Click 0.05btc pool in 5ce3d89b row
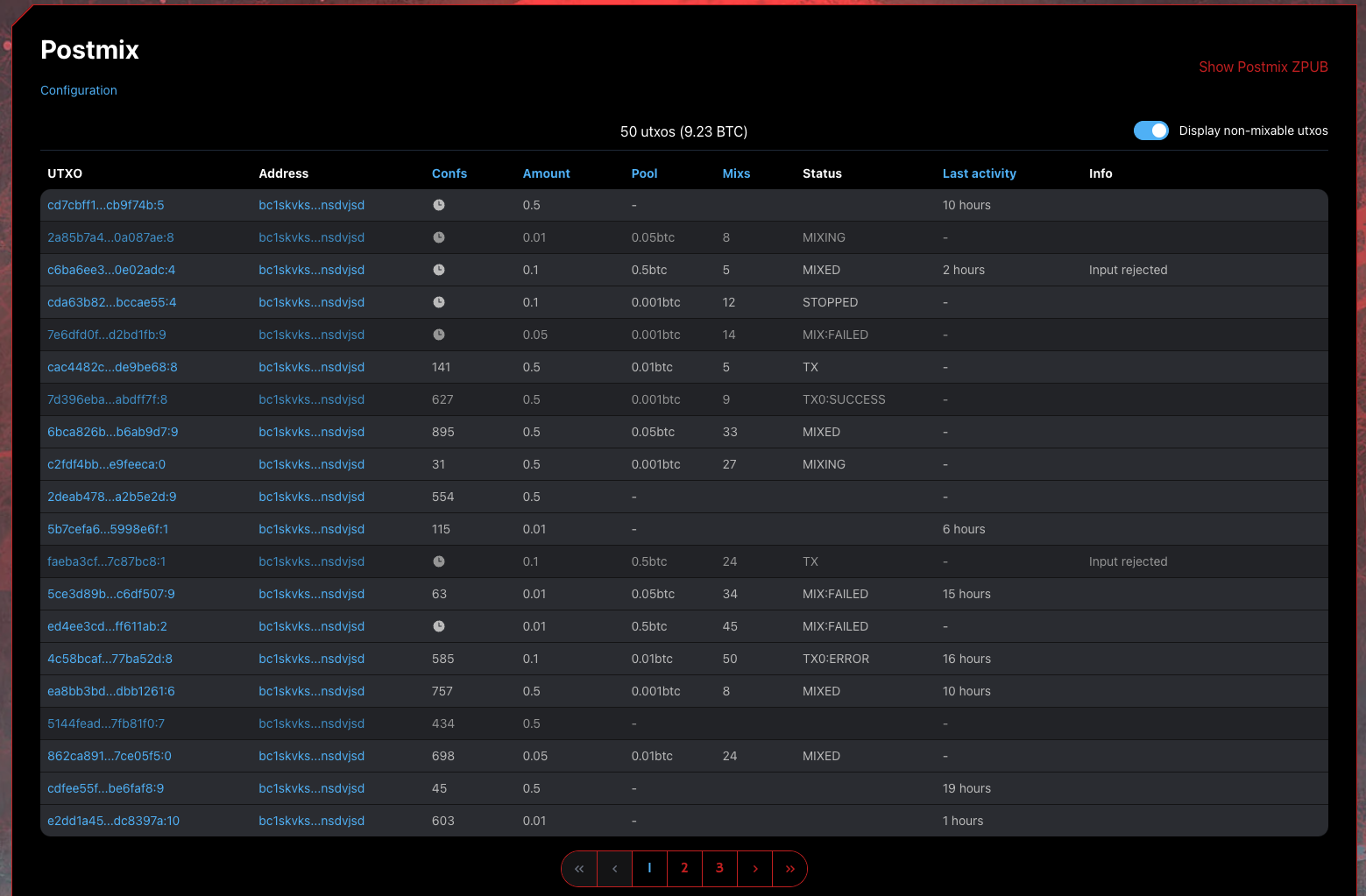The width and height of the screenshot is (1366, 896). [x=653, y=594]
